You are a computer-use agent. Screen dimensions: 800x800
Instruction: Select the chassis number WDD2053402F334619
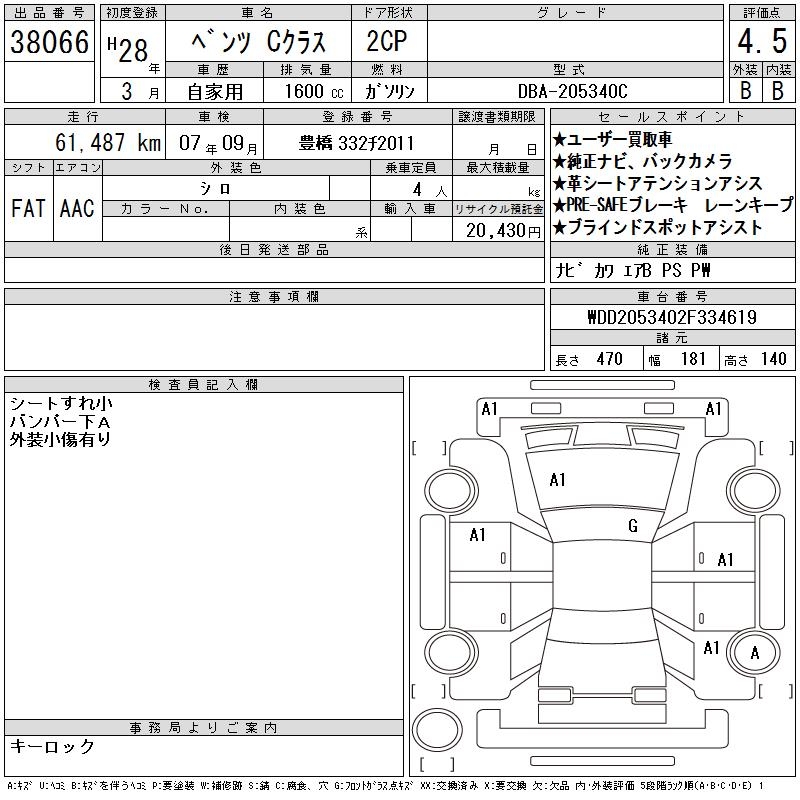671,318
